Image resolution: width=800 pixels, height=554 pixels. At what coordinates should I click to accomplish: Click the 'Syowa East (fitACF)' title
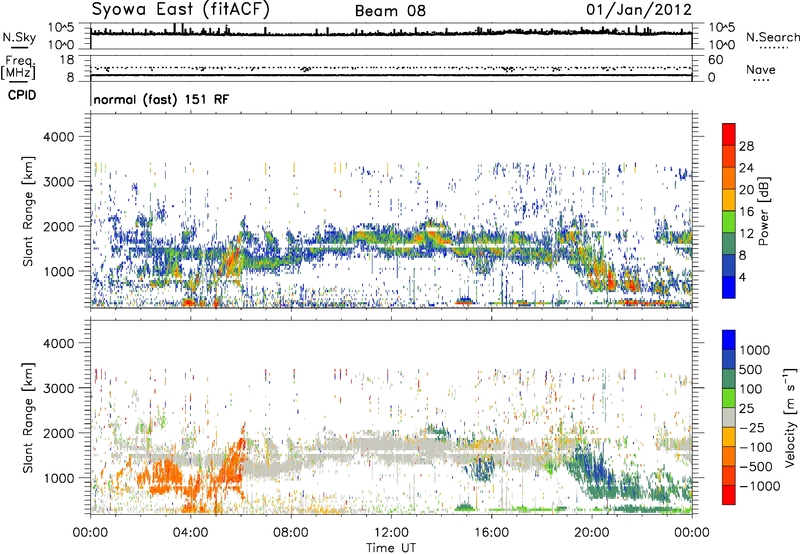[x=181, y=9]
